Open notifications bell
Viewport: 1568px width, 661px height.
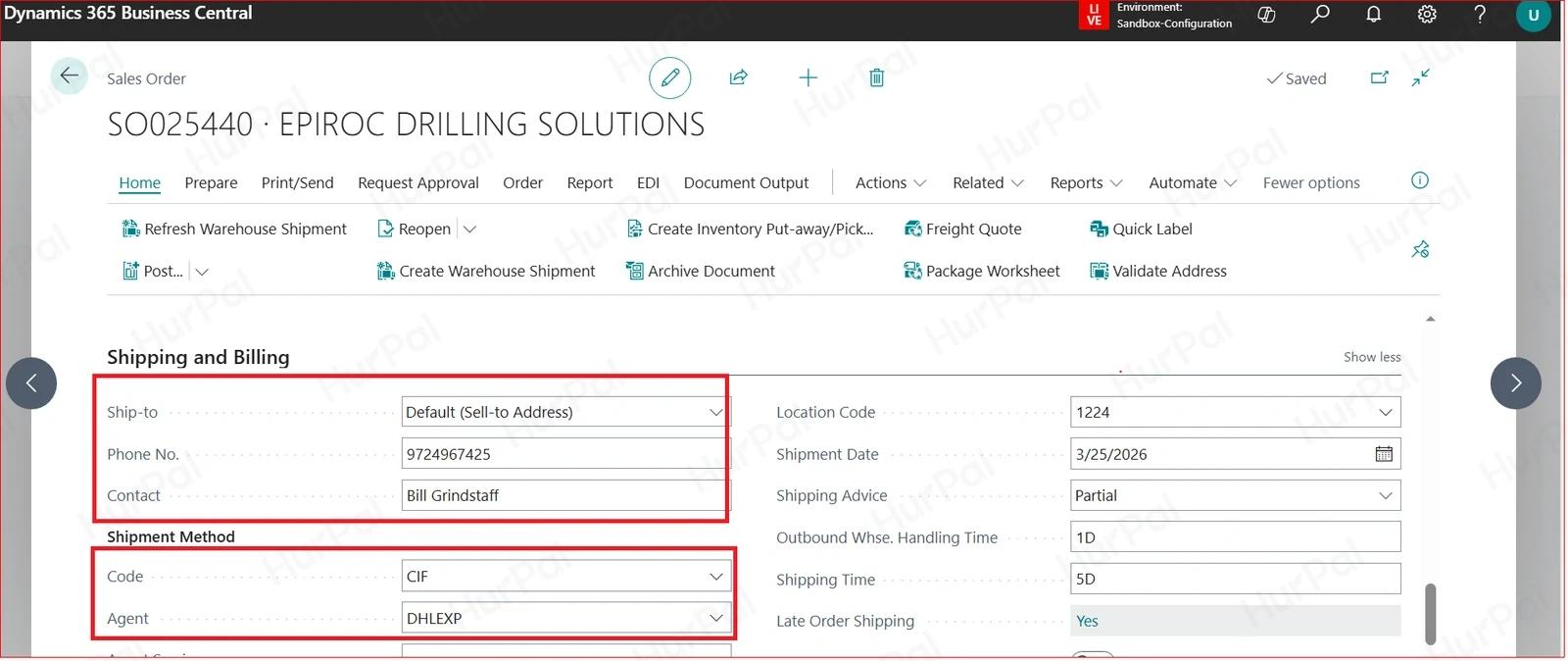[1374, 14]
